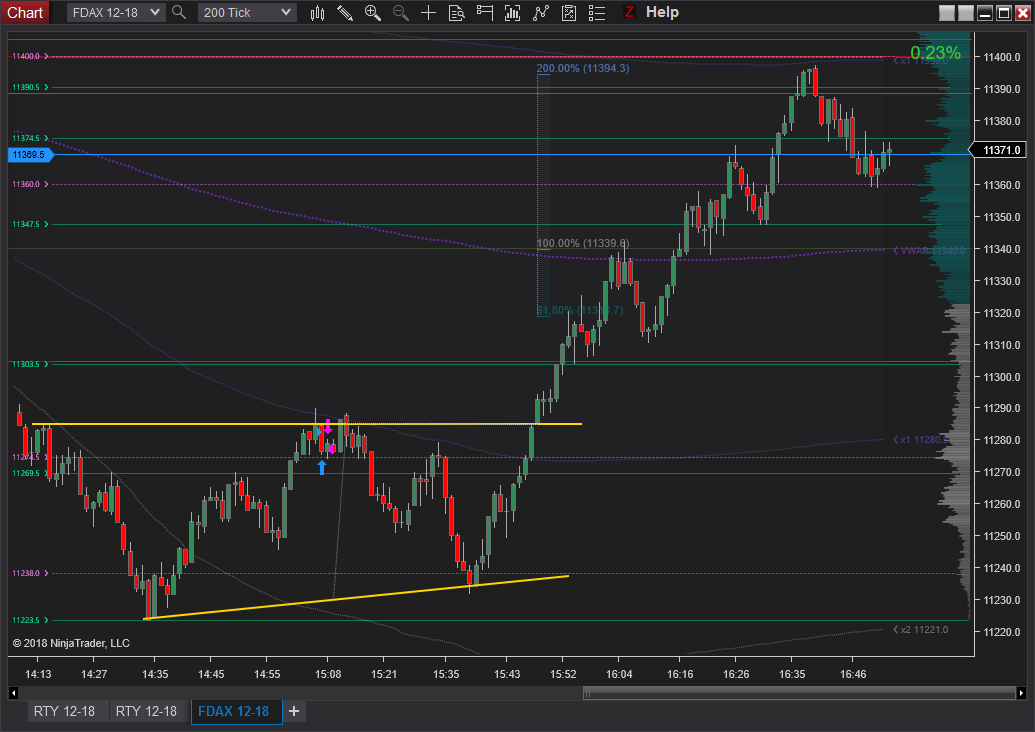Click the green 0.23% text
The image size is (1035, 732).
pos(935,53)
